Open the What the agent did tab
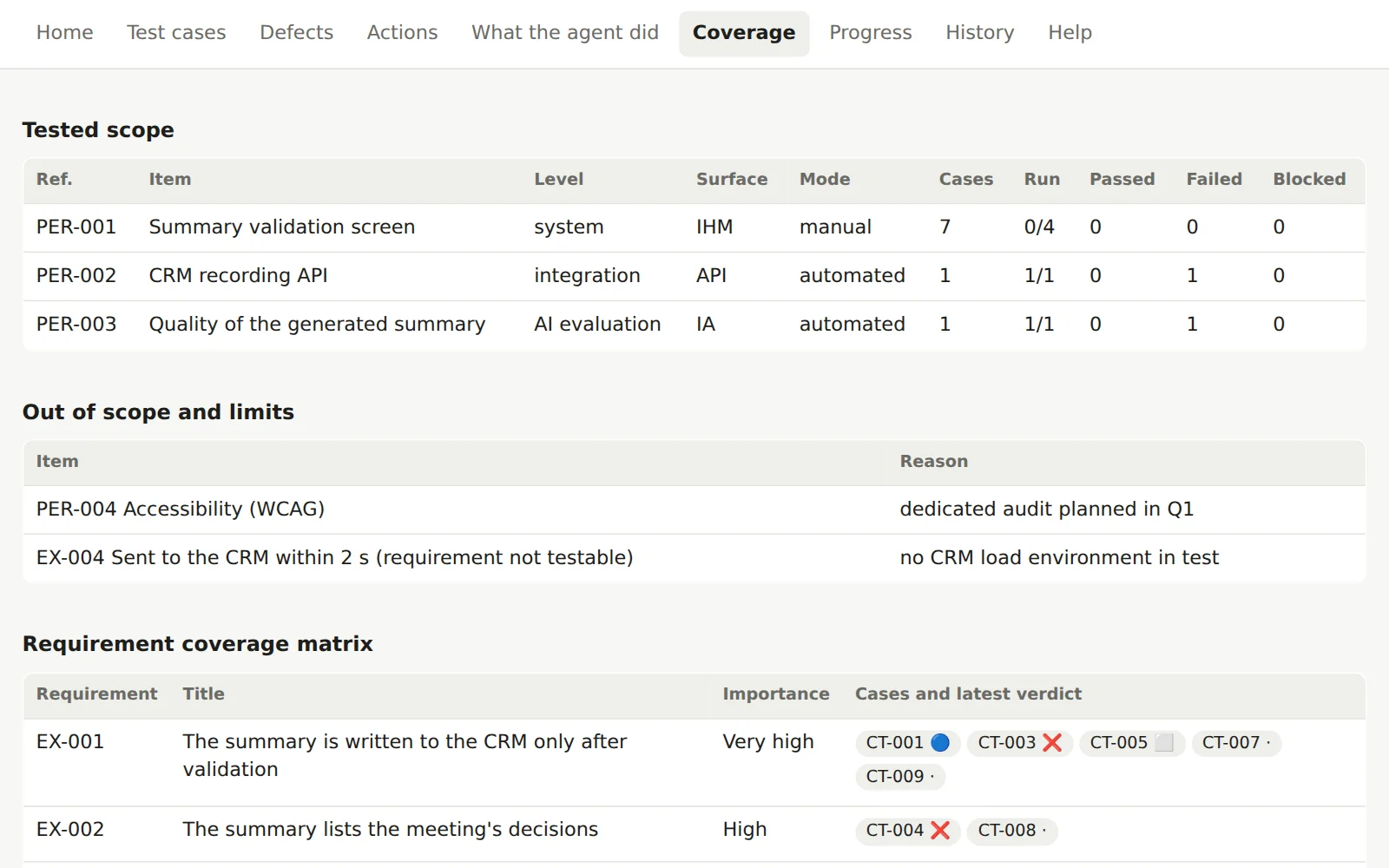The width and height of the screenshot is (1389, 868). click(x=565, y=33)
